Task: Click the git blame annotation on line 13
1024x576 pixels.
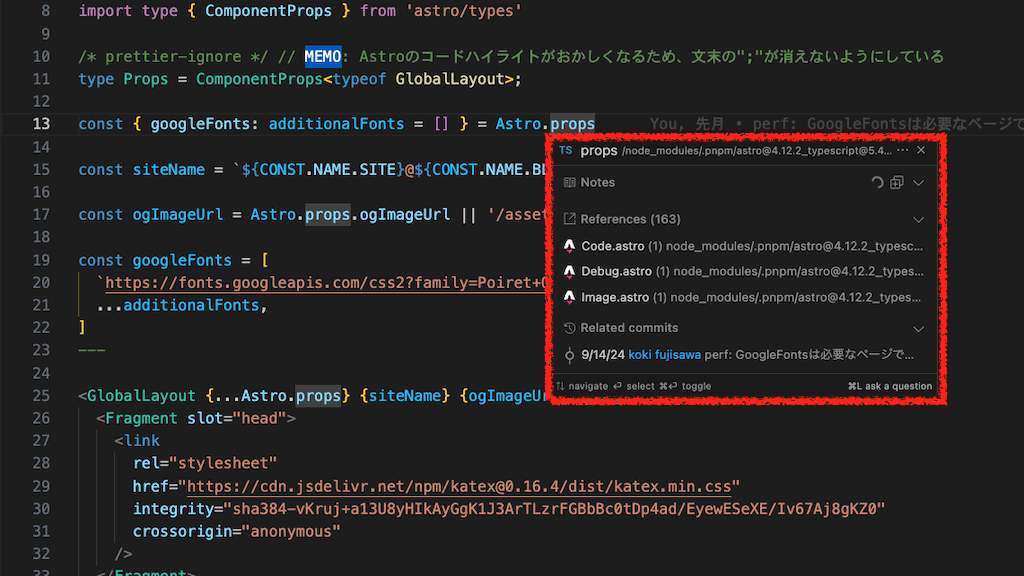Action: coord(837,124)
